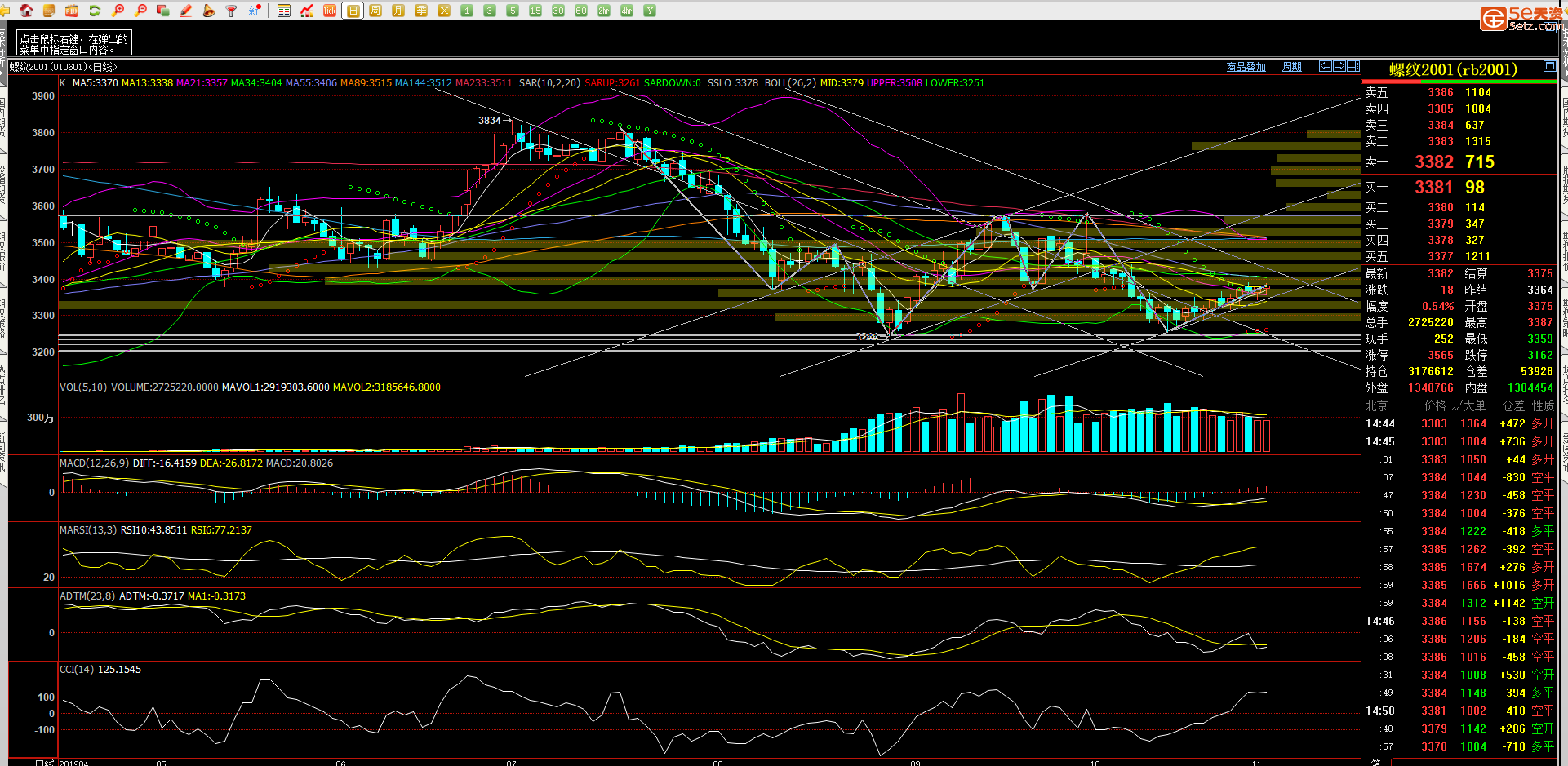Select the monthly (月) period tab
The width and height of the screenshot is (1568, 766).
[398, 11]
